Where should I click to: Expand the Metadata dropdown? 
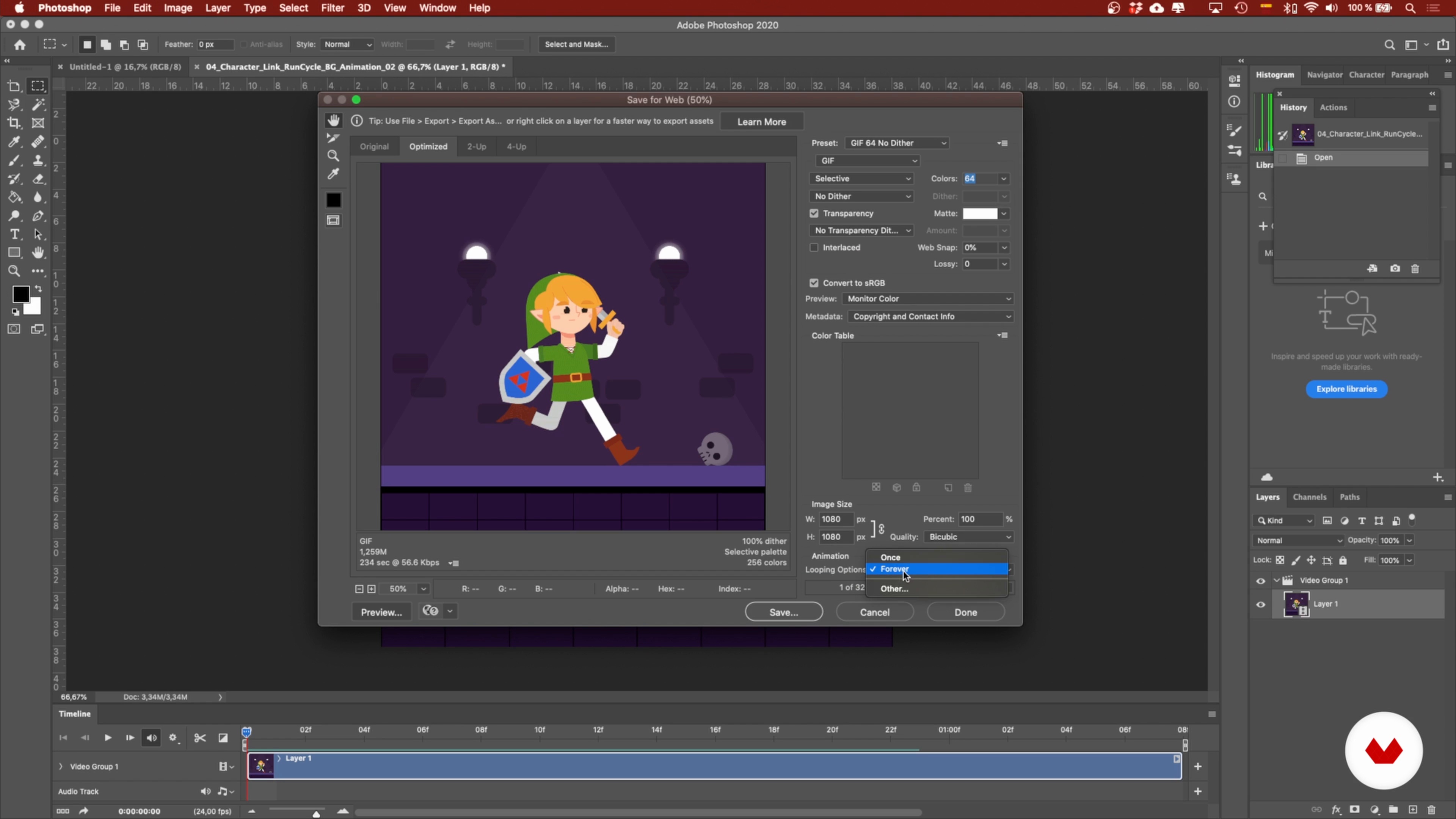(x=930, y=317)
